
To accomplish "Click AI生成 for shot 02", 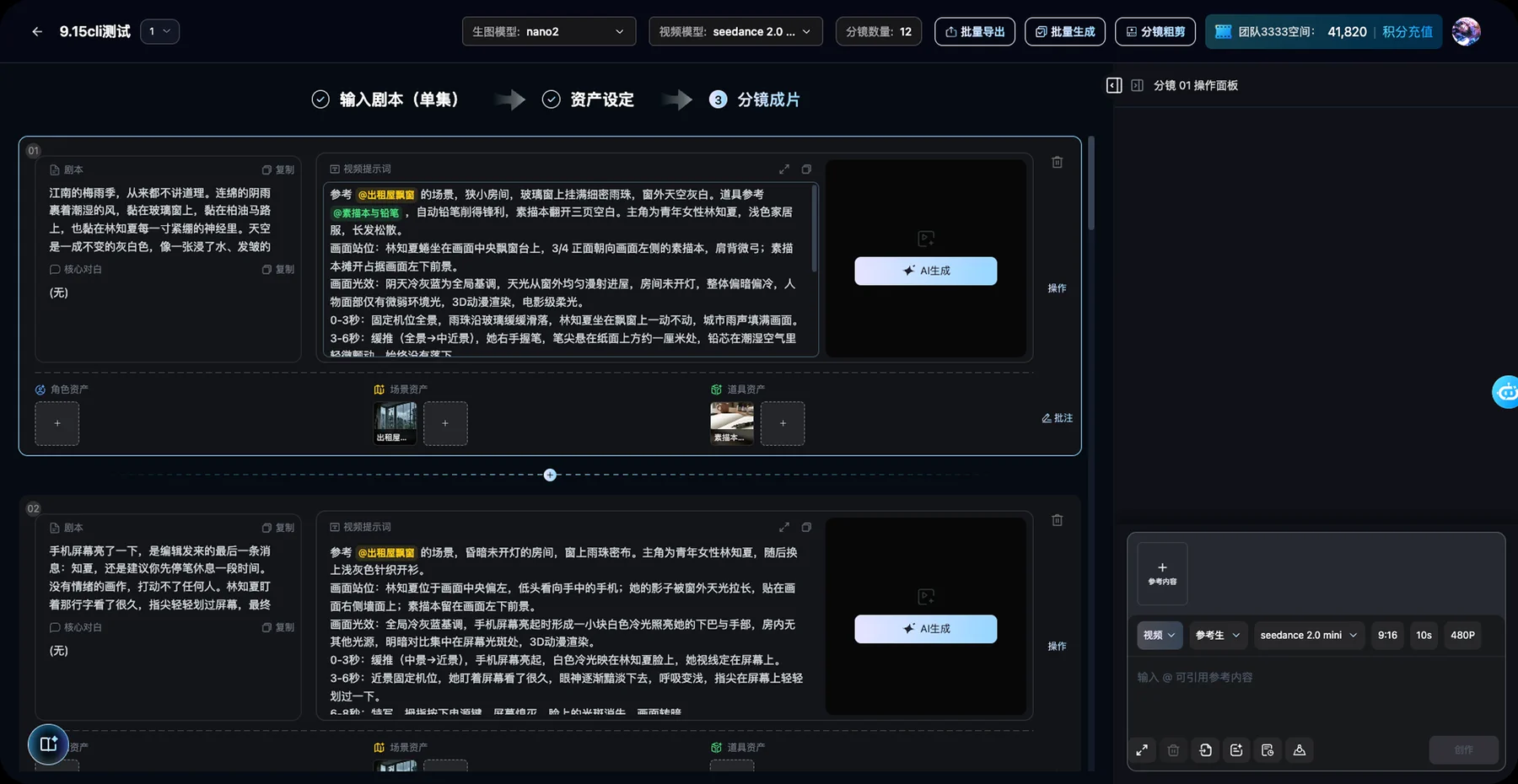I will 926,629.
